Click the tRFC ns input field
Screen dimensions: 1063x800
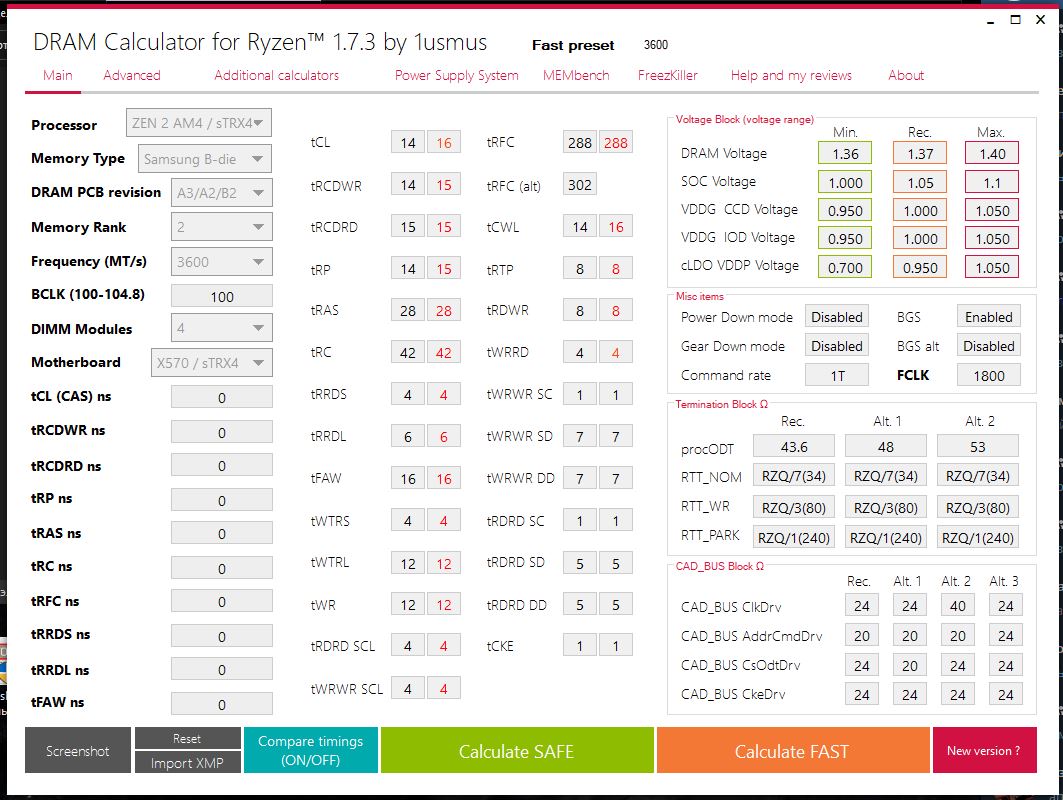coord(222,601)
